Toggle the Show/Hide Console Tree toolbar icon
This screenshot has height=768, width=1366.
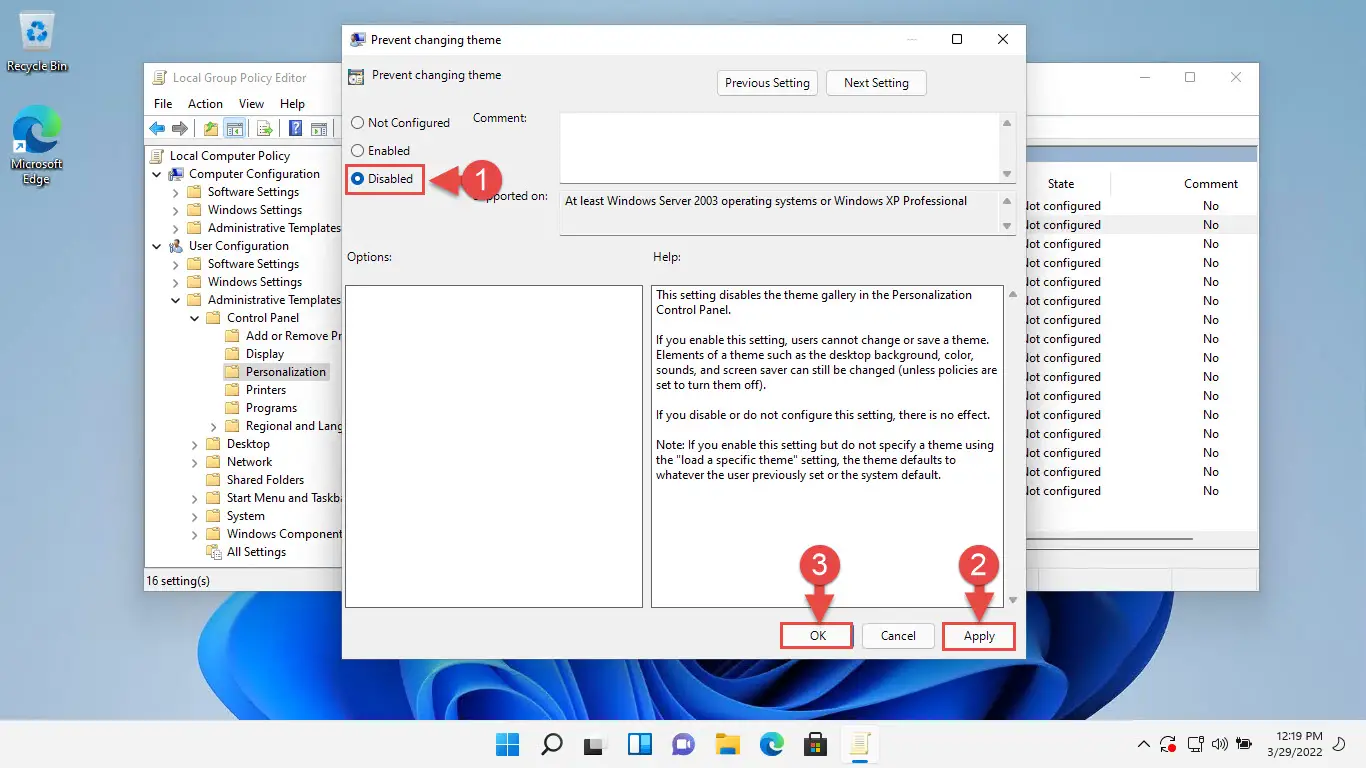235,128
